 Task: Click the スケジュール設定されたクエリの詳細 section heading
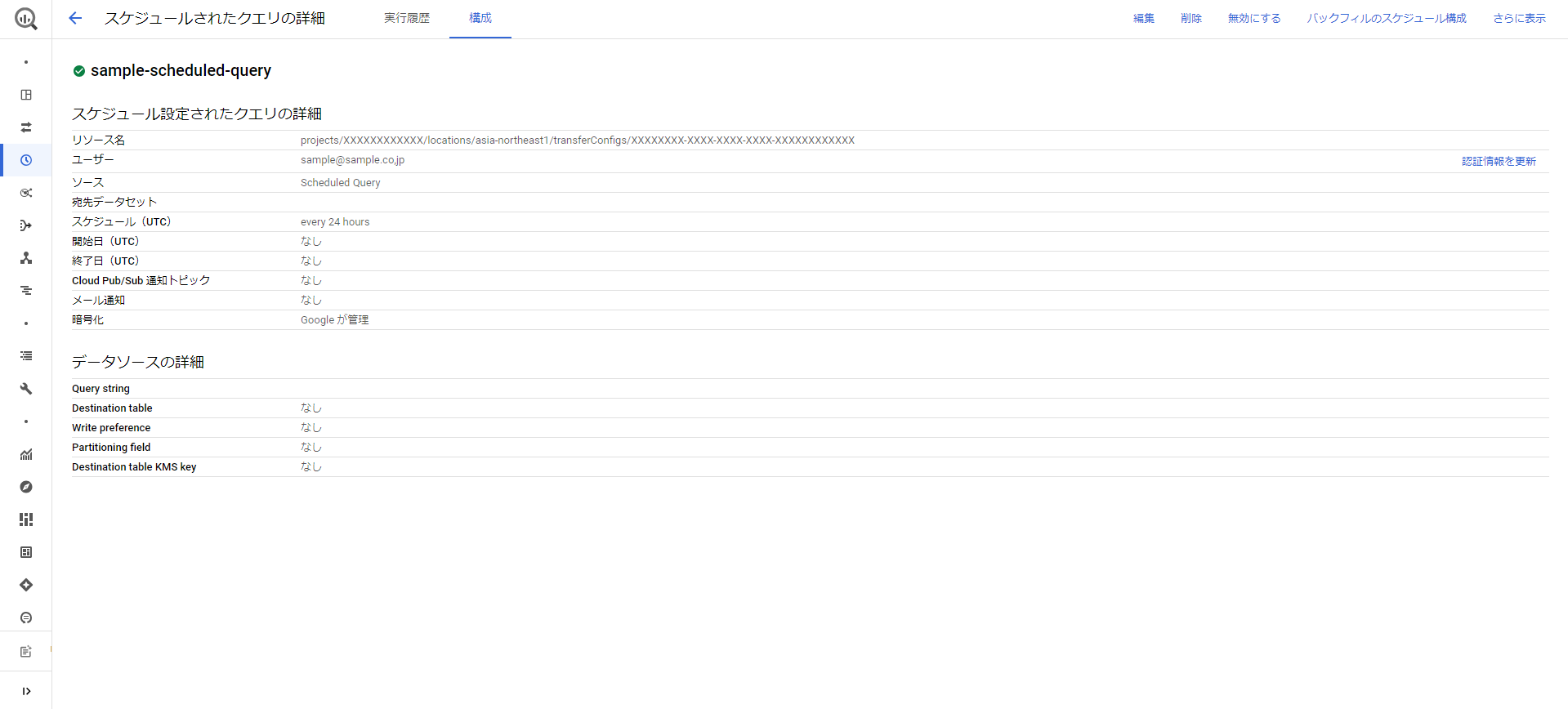(197, 114)
